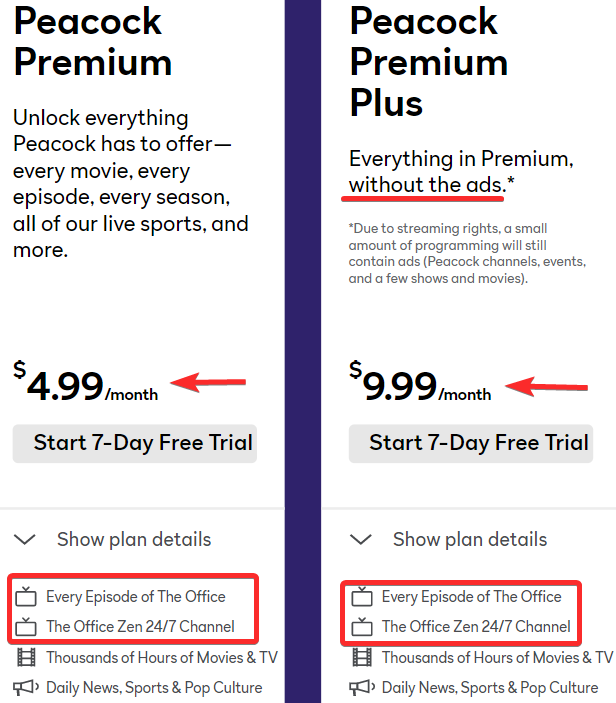Click the 'Peacock Premium Plus' plan heading
Image resolution: width=616 pixels, height=703 pixels.
428,60
